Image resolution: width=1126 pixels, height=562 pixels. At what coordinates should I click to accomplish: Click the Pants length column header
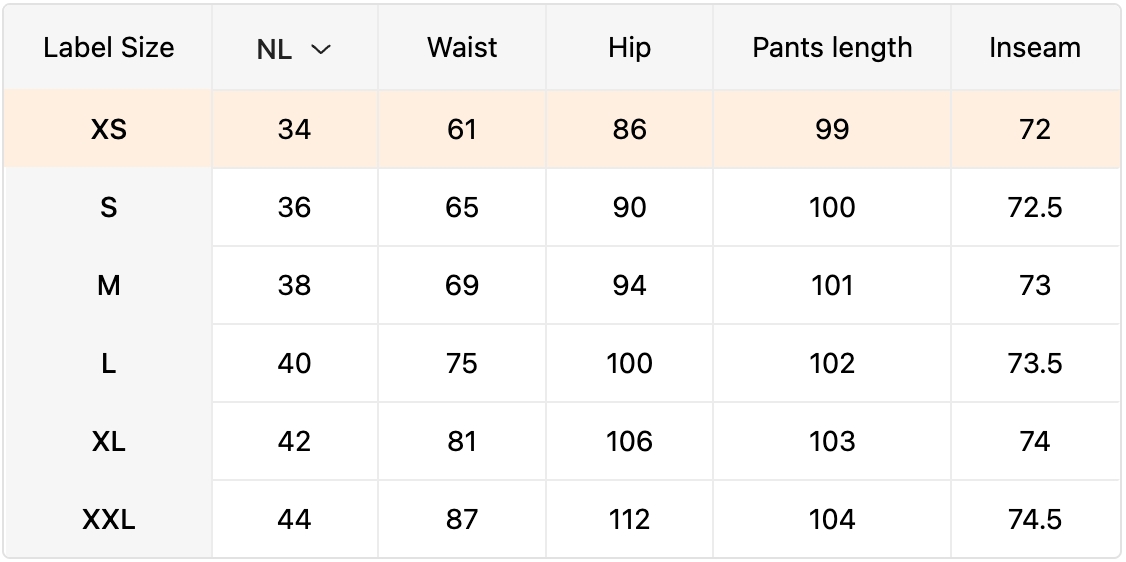(832, 48)
